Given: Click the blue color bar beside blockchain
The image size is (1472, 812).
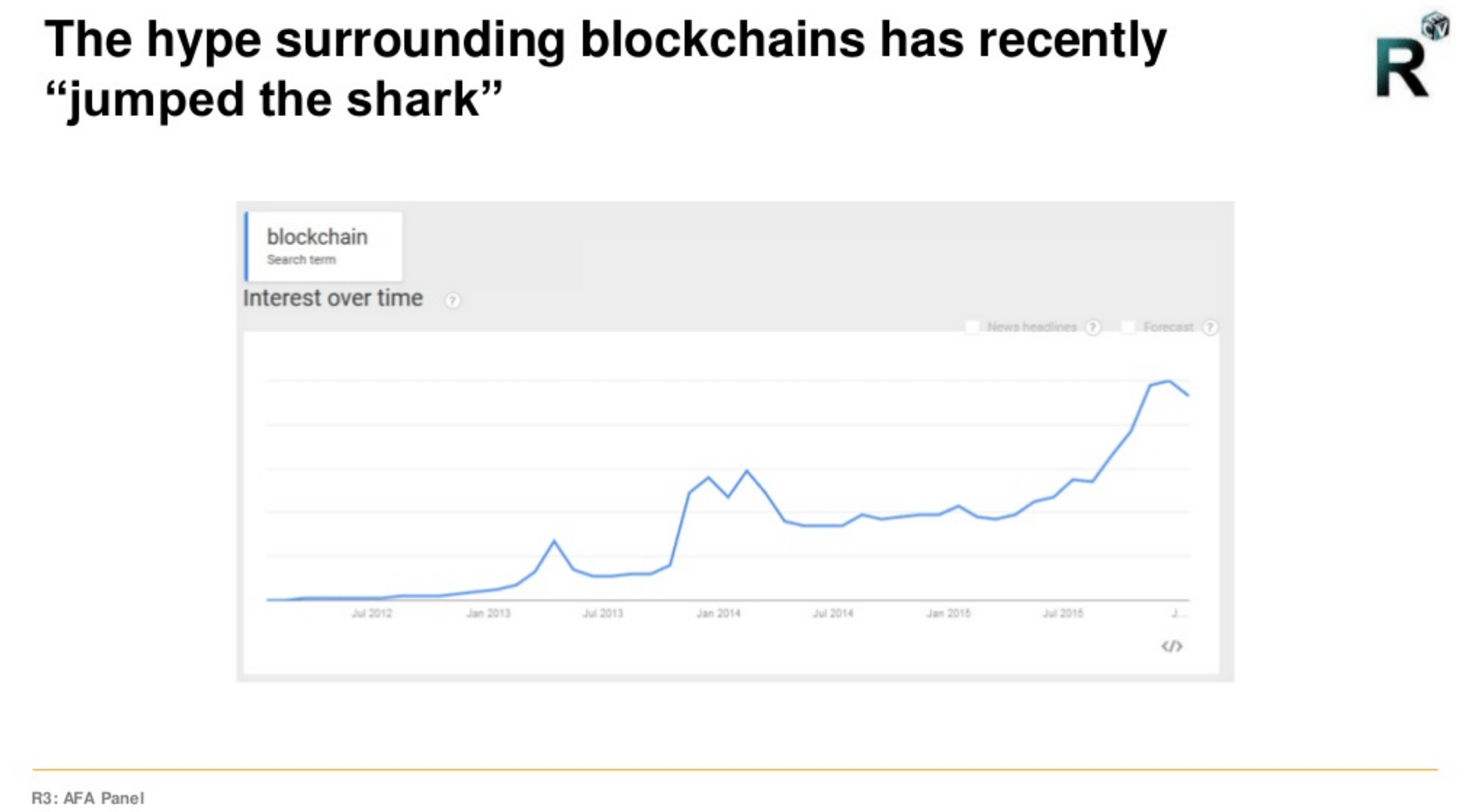Looking at the screenshot, I should [246, 247].
